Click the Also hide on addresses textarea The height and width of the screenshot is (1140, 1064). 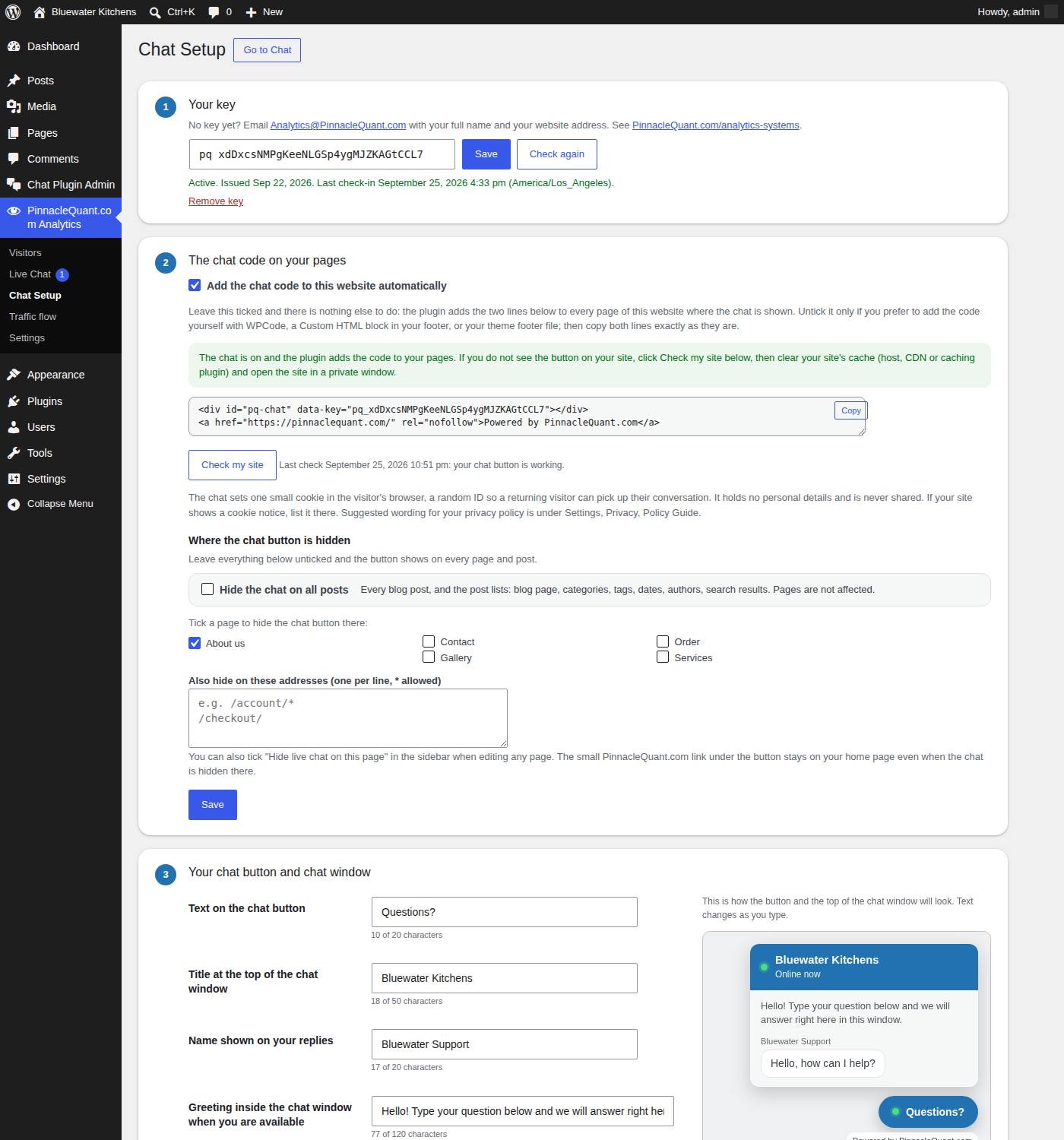coord(348,718)
